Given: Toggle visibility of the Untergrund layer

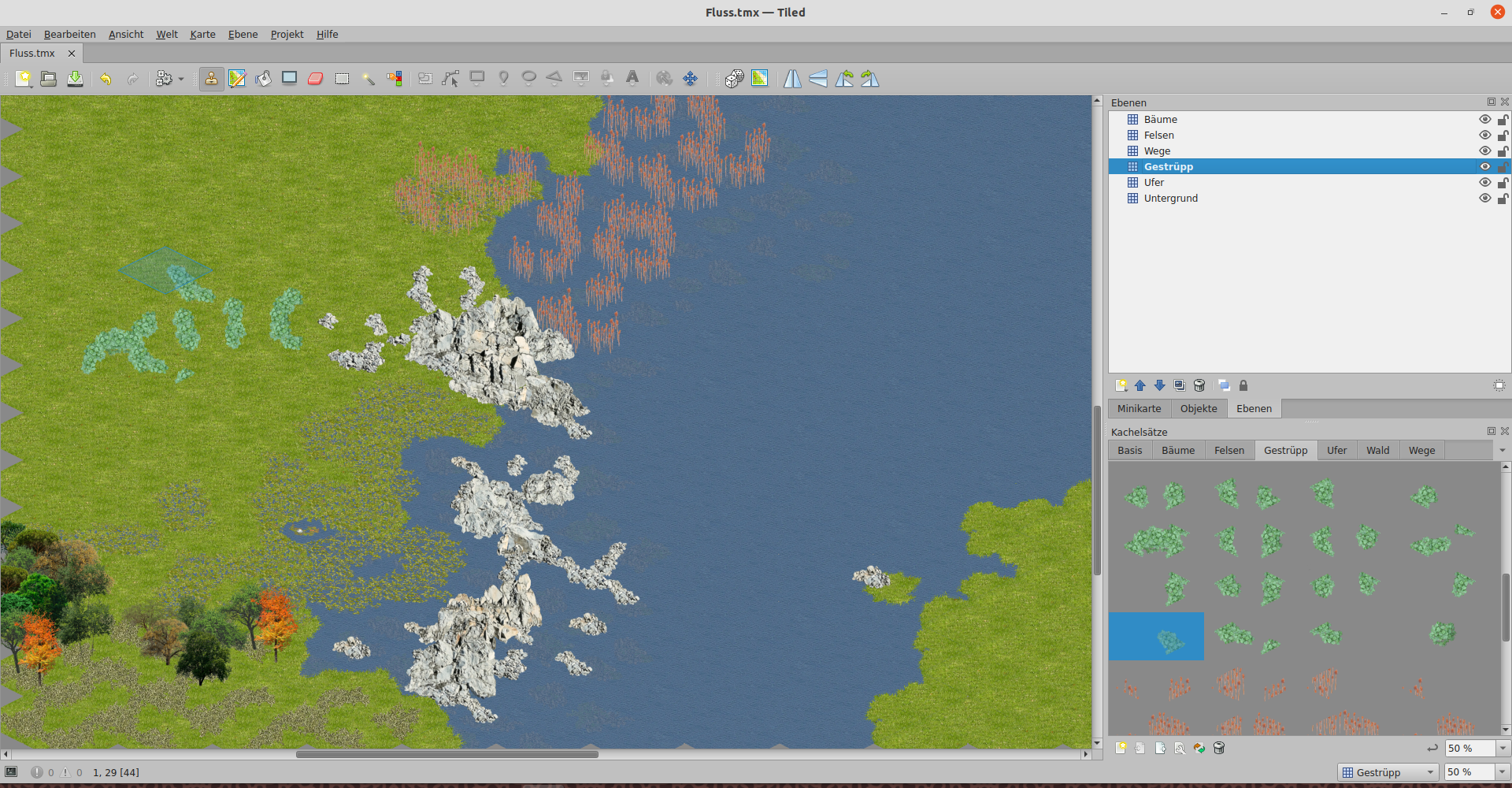Looking at the screenshot, I should pyautogui.click(x=1484, y=199).
